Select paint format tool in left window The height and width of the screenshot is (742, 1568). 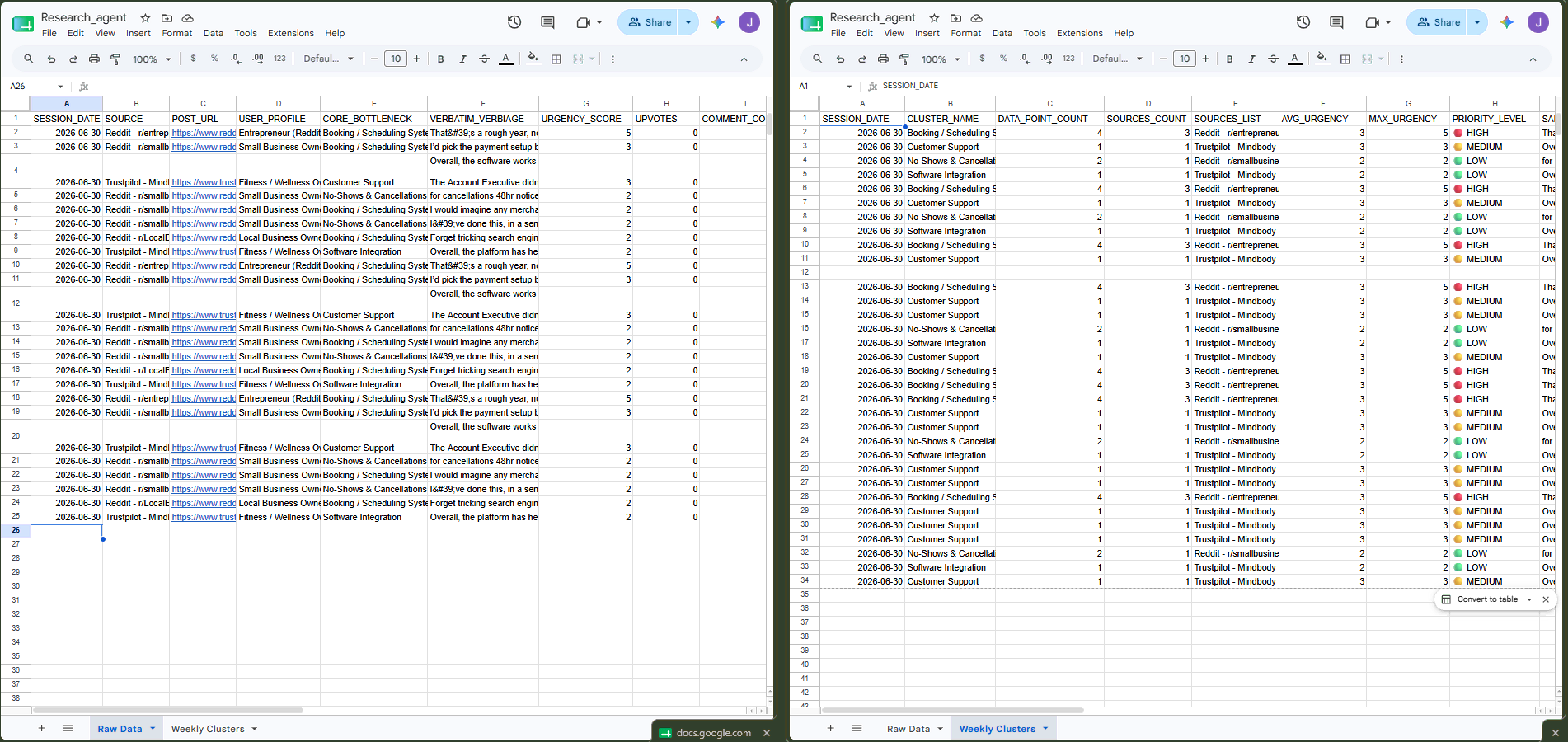[x=115, y=59]
